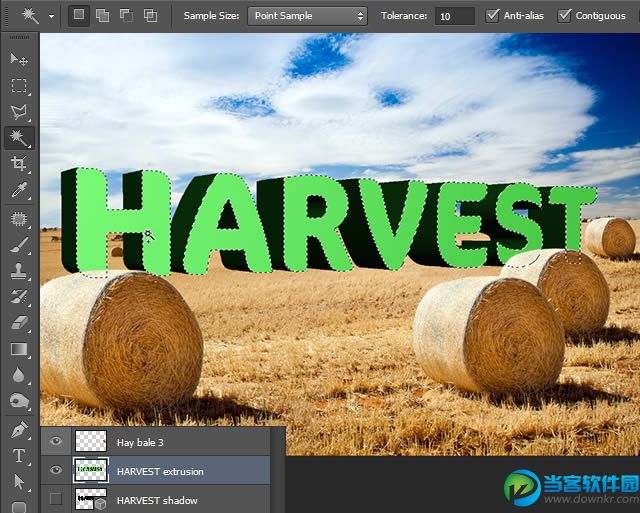Choose Add to Selection mode

(102, 16)
